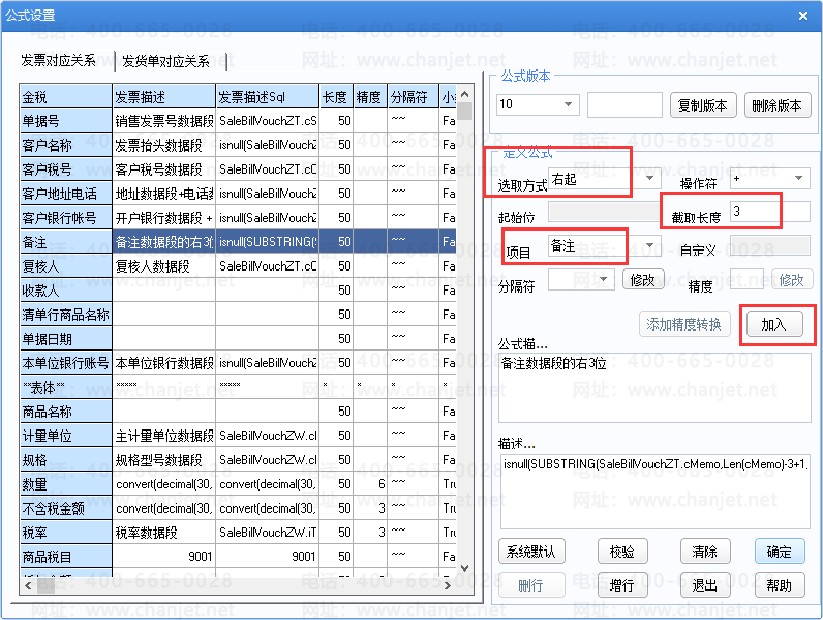The width and height of the screenshot is (823, 620).
Task: Select the 计量单位 row
Action: [x=66, y=435]
